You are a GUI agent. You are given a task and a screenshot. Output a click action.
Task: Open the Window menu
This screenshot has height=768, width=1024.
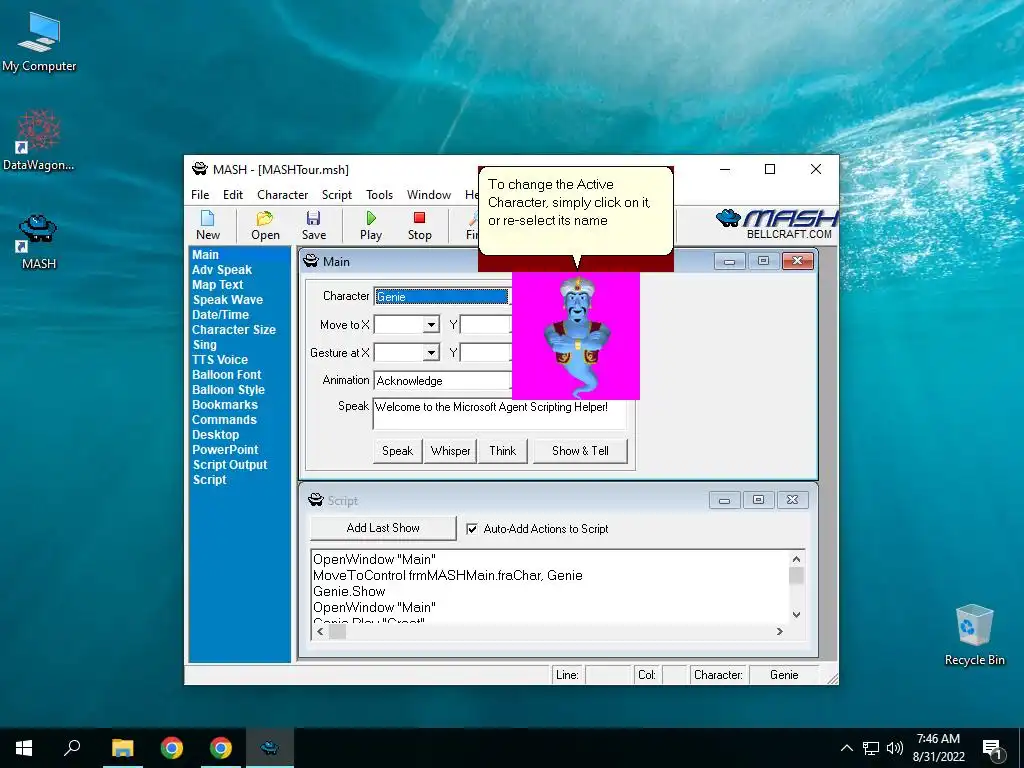click(x=428, y=195)
